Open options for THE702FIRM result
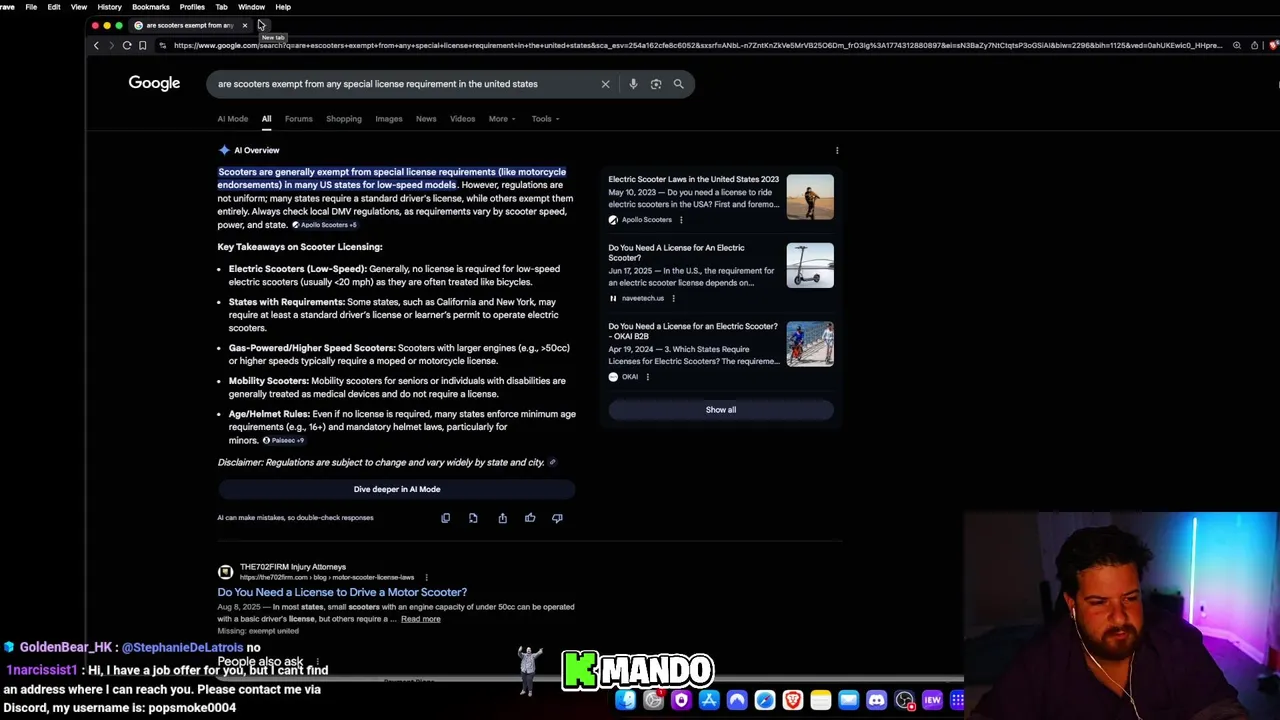 click(426, 577)
